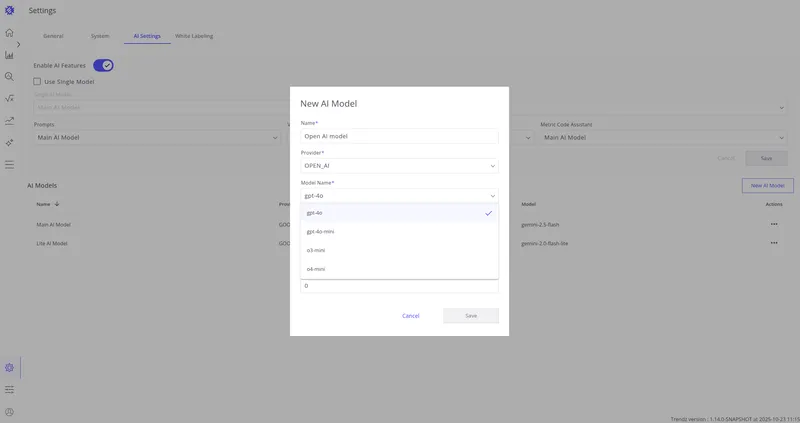Open the sparkles AI sidebar icon
The width and height of the screenshot is (800, 423).
click(x=9, y=143)
